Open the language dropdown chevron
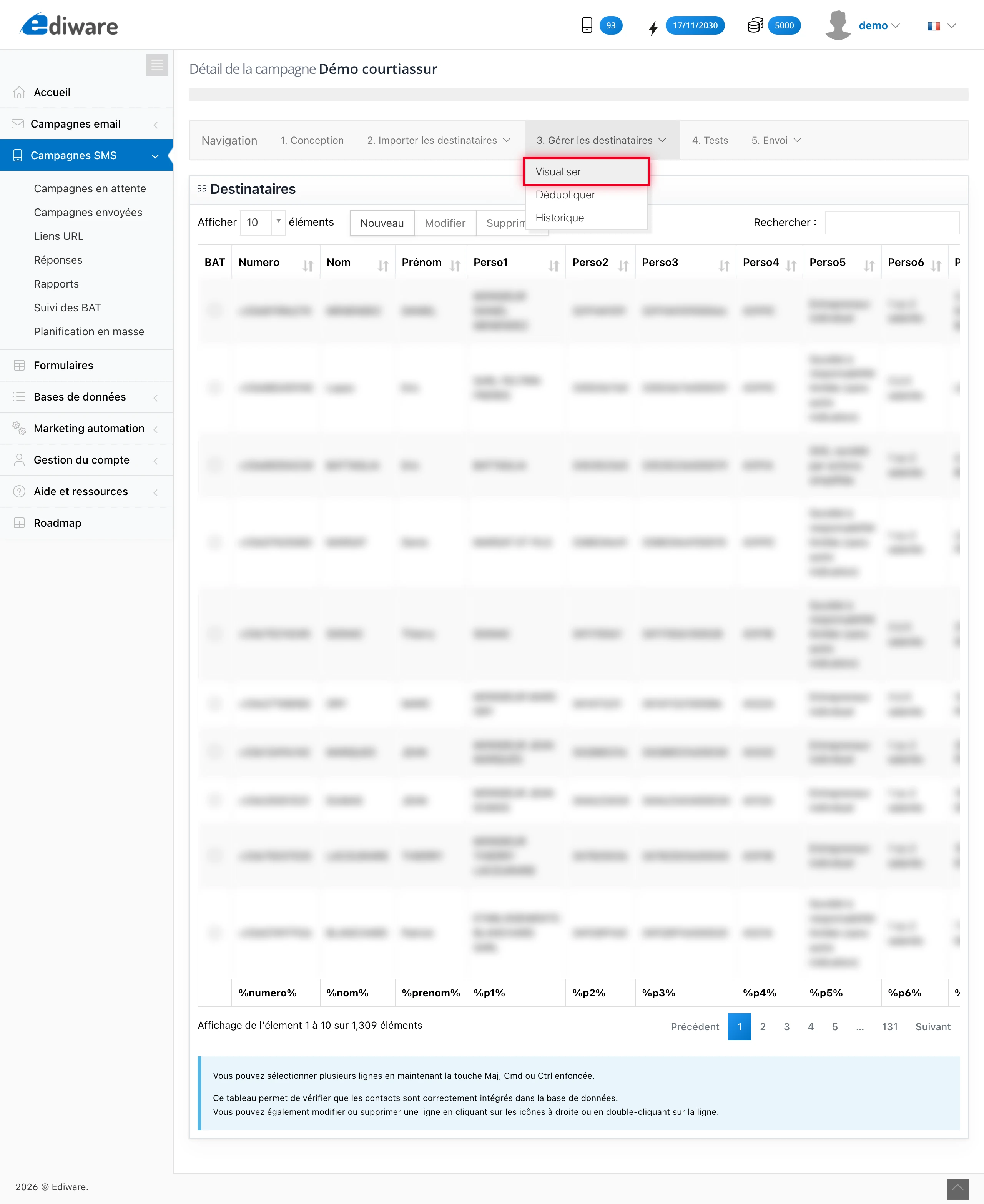984x1204 pixels. pos(952,26)
